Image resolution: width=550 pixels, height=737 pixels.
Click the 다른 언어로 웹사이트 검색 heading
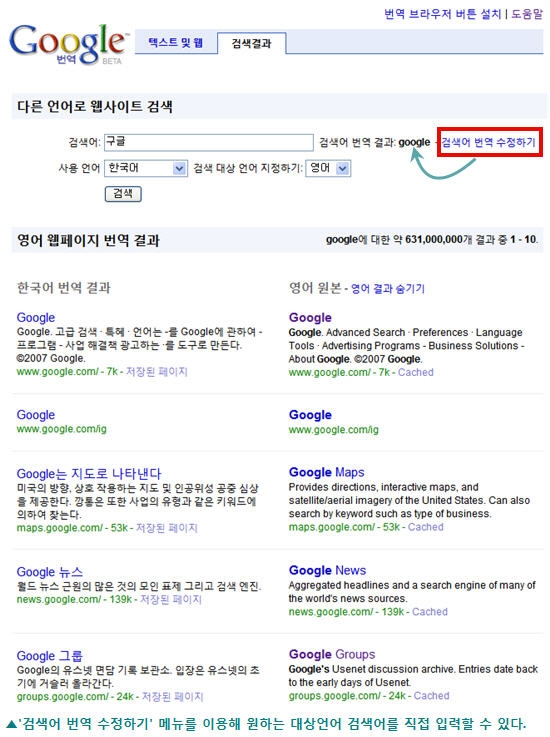pos(95,107)
